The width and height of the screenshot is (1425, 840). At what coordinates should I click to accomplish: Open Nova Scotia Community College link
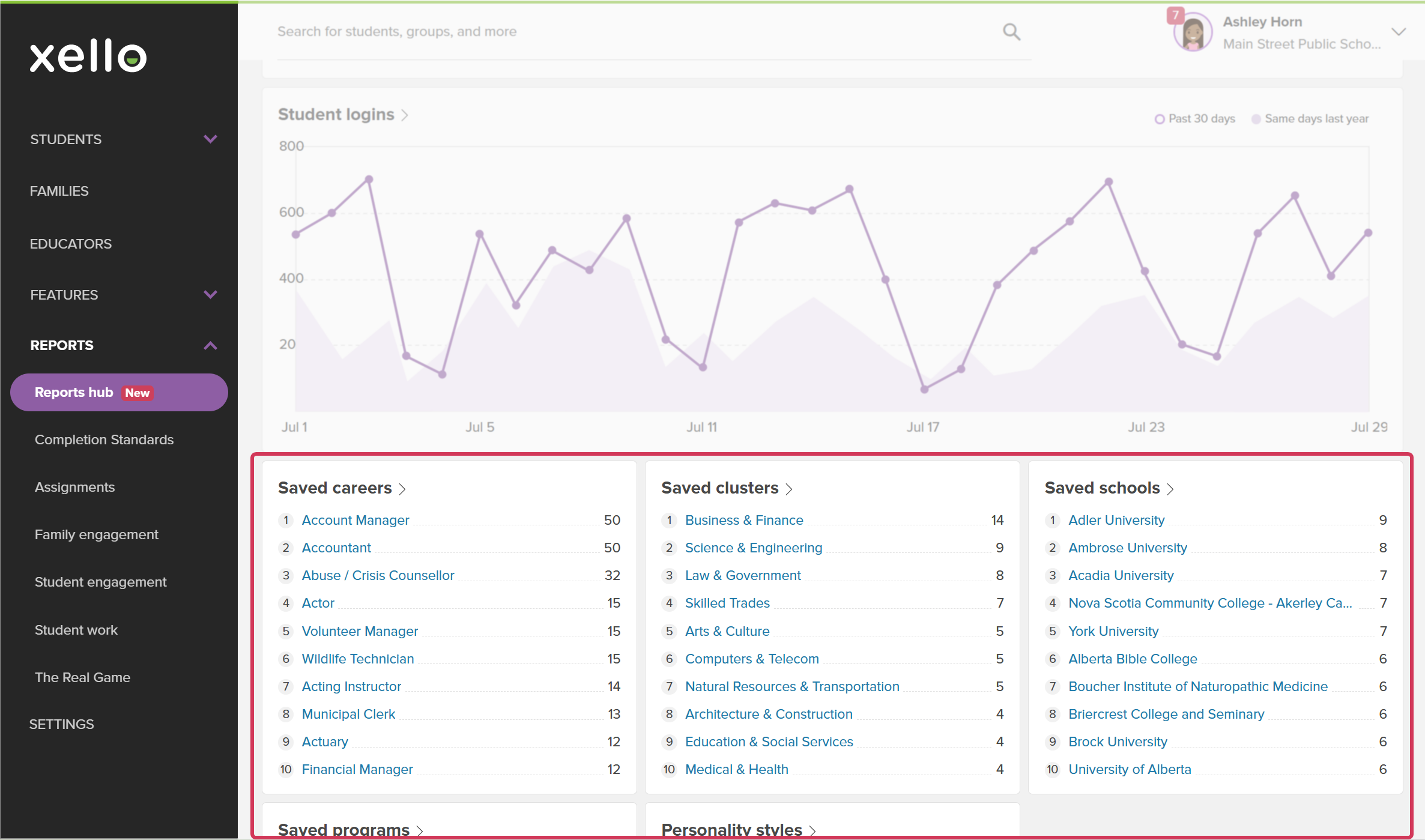pyautogui.click(x=1210, y=603)
